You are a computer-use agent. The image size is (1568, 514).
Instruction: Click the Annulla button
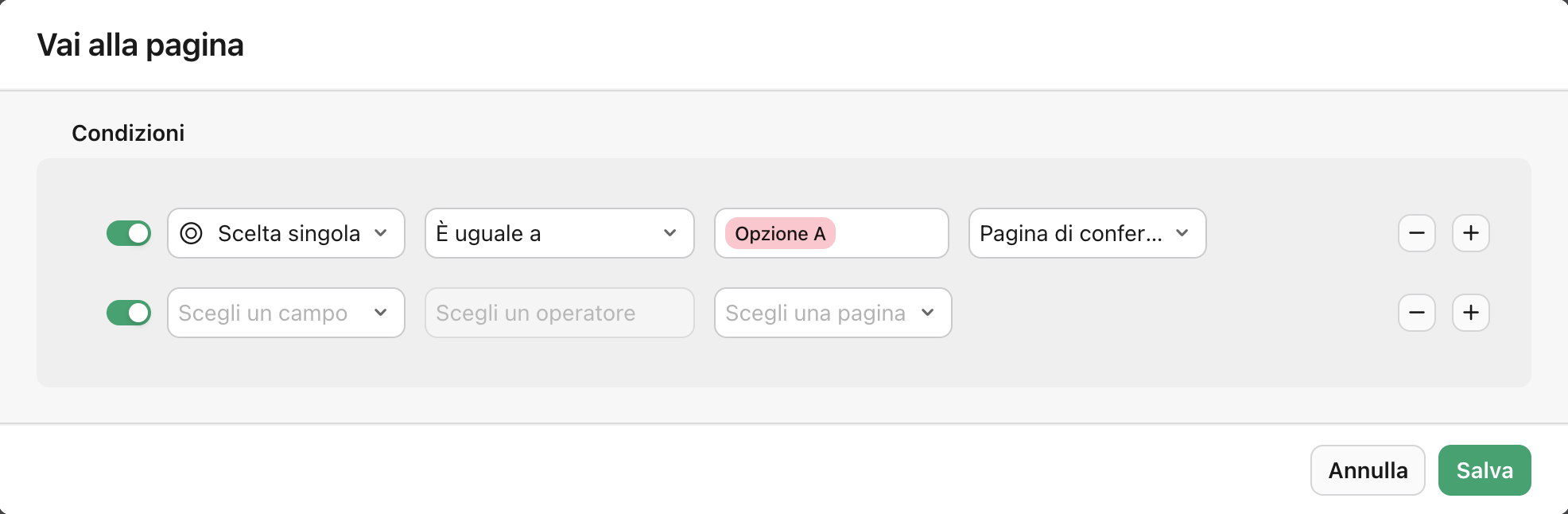[1368, 469]
